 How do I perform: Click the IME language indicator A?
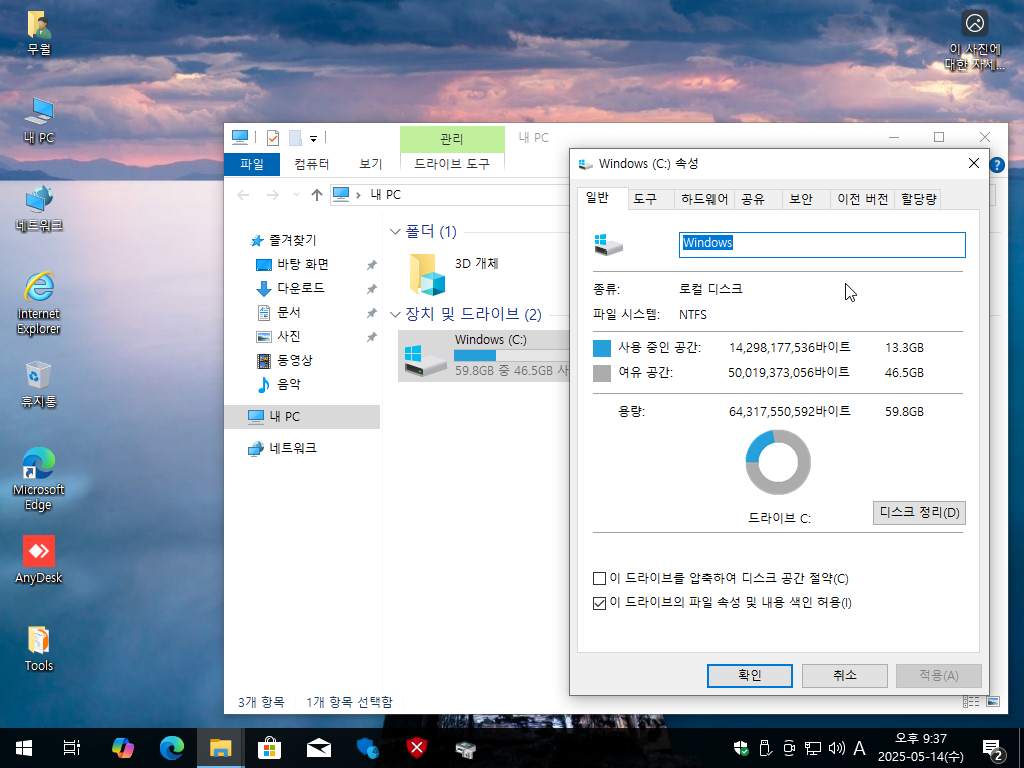(x=859, y=748)
